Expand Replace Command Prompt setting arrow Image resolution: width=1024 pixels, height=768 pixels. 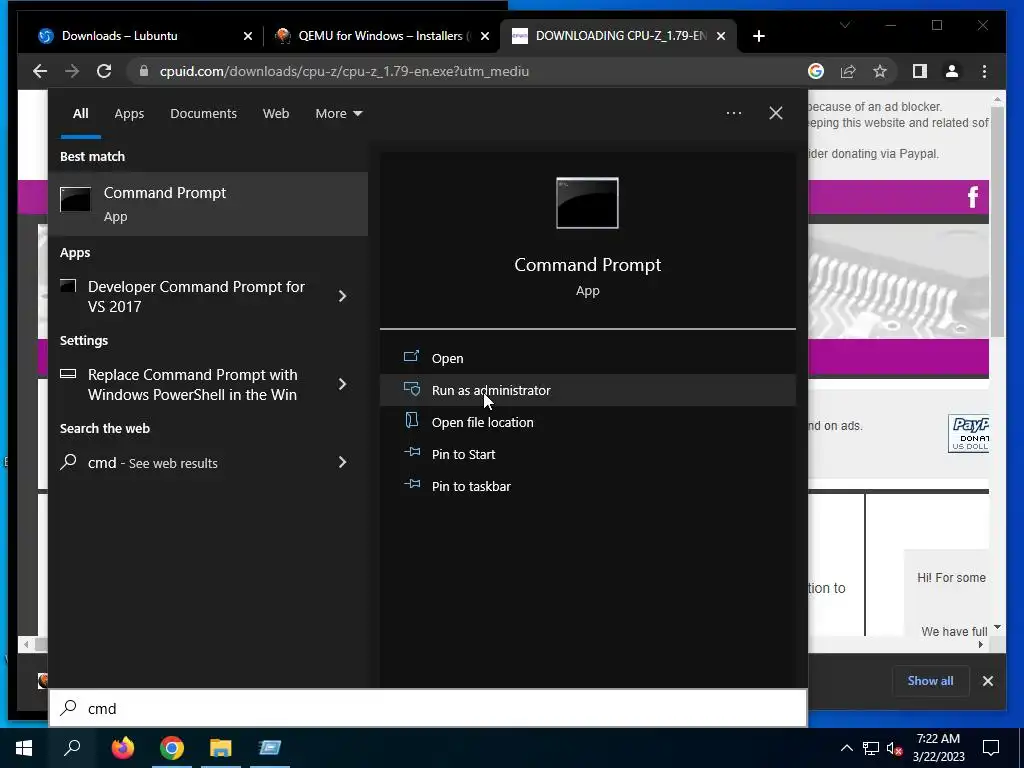[342, 384]
